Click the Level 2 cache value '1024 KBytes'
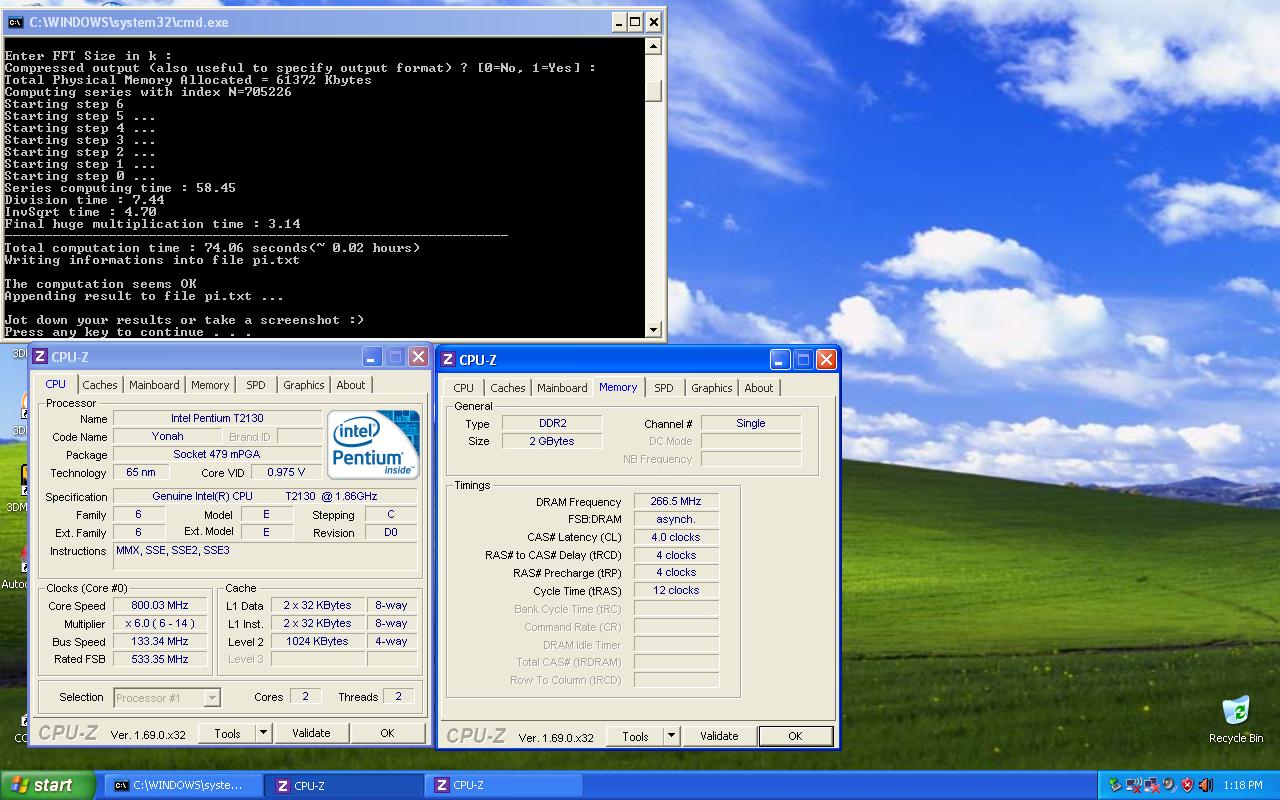The image size is (1280, 800). tap(317, 641)
